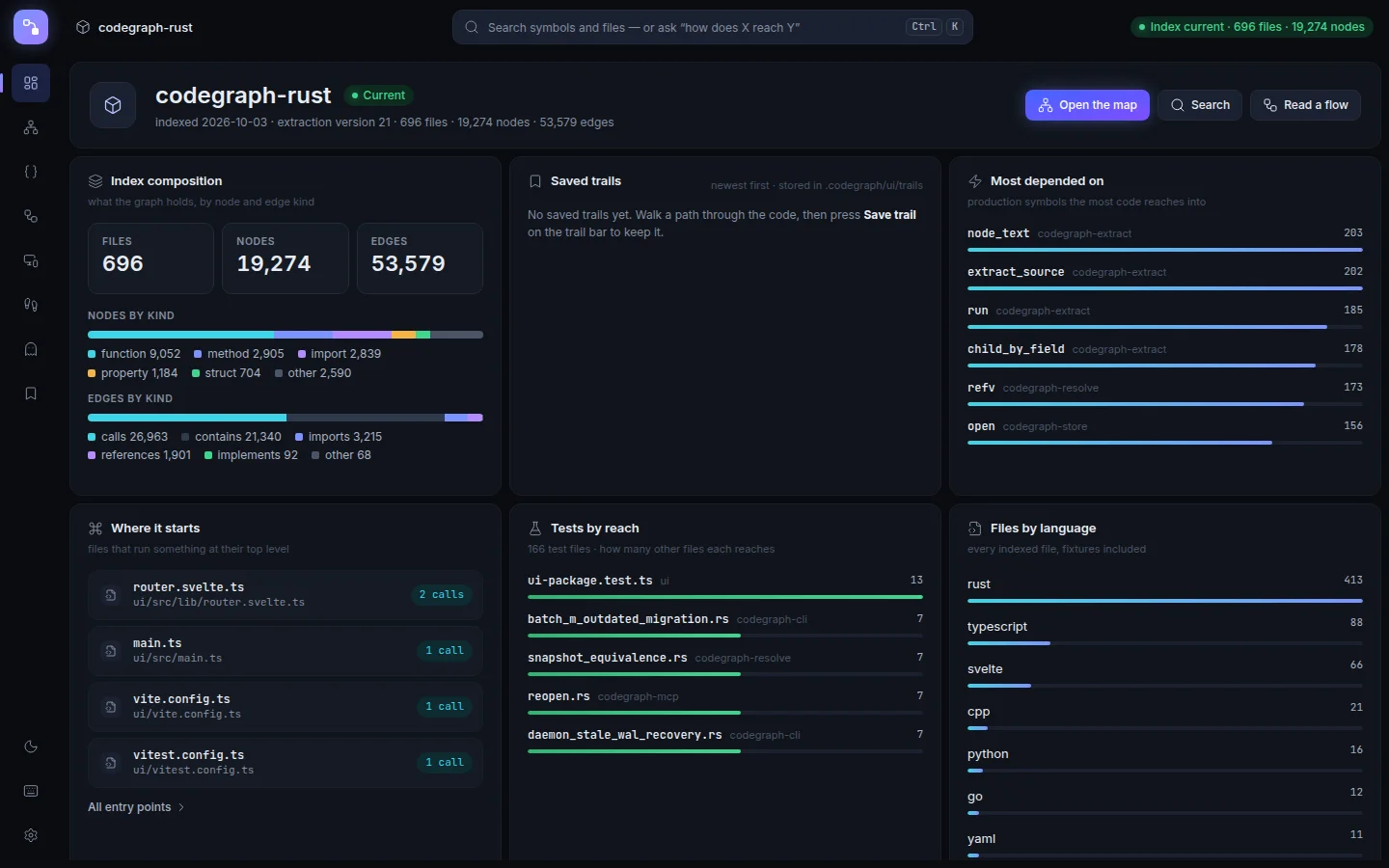Screen dimensions: 1389x868
Task: Click the purple app logo icon
Action: (31, 27)
